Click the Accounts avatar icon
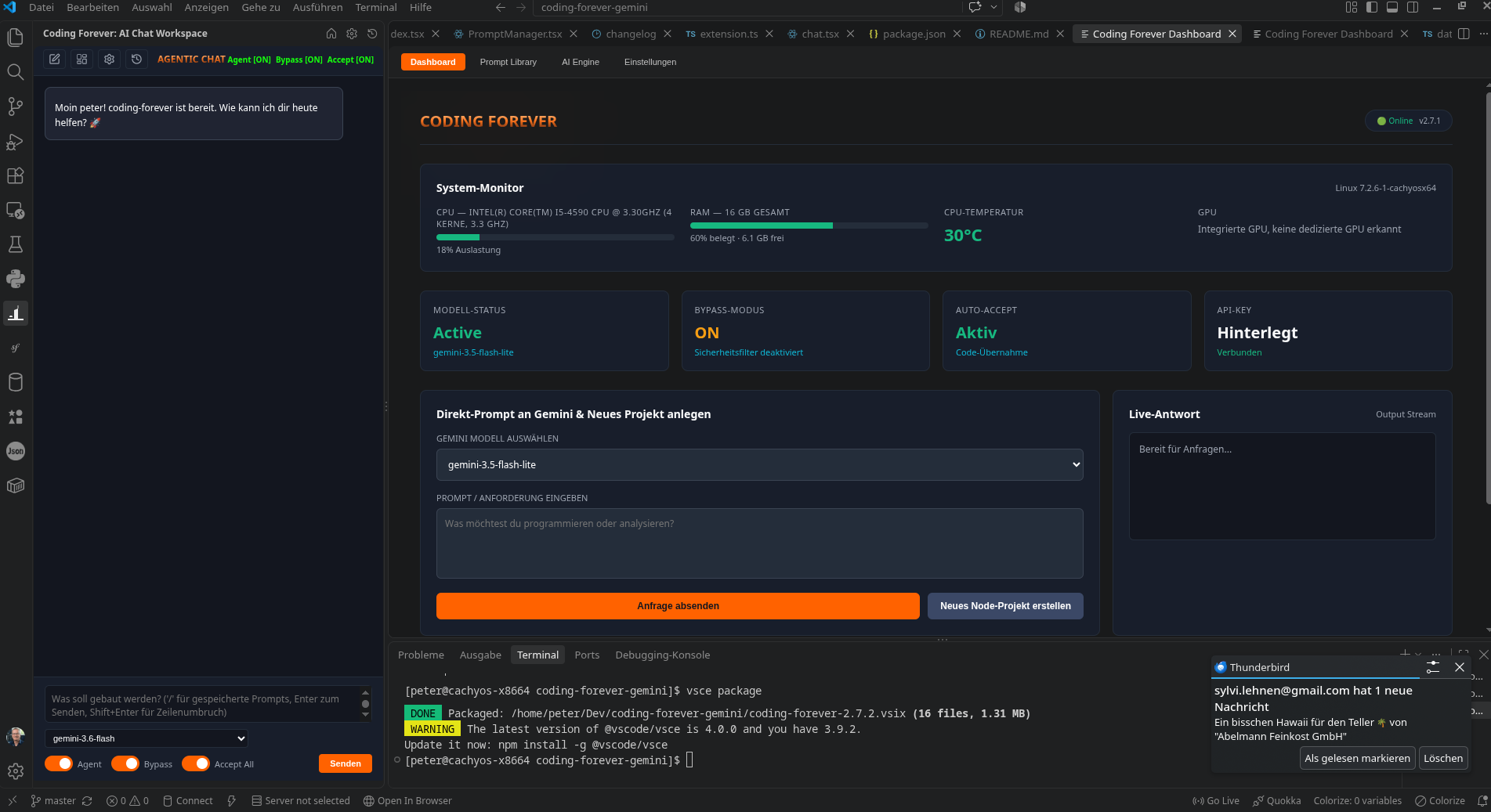The image size is (1491, 812). pyautogui.click(x=15, y=737)
